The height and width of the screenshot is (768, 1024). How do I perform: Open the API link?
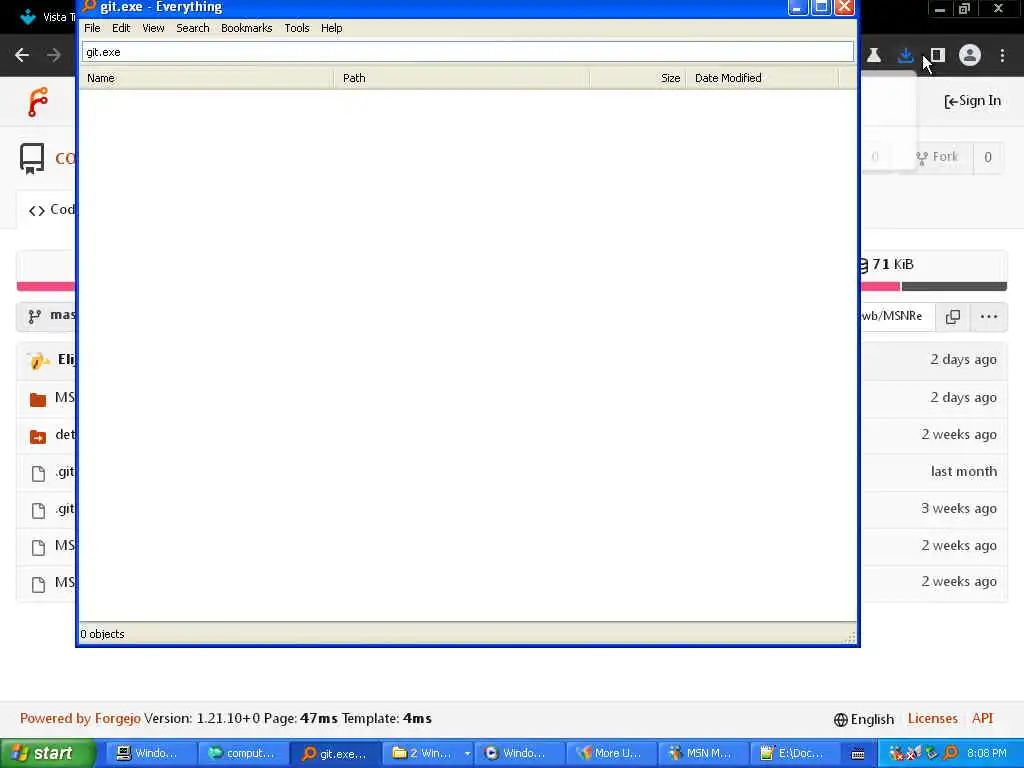click(982, 718)
